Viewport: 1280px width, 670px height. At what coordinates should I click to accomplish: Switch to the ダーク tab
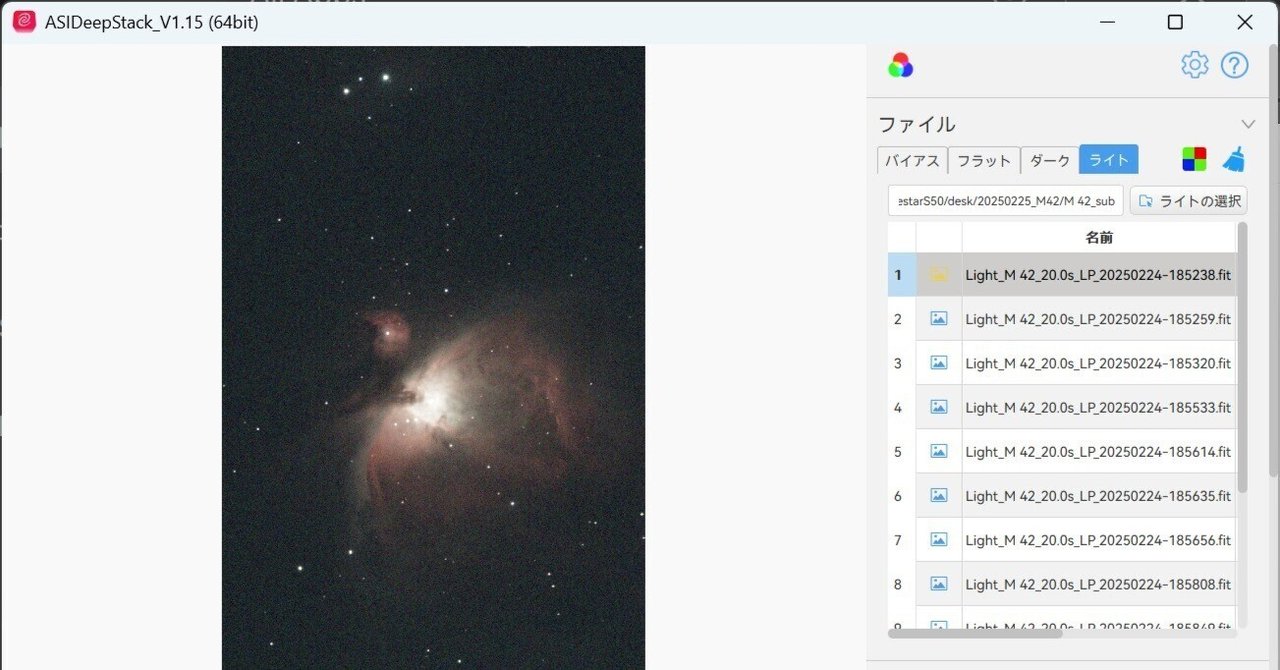point(1049,159)
